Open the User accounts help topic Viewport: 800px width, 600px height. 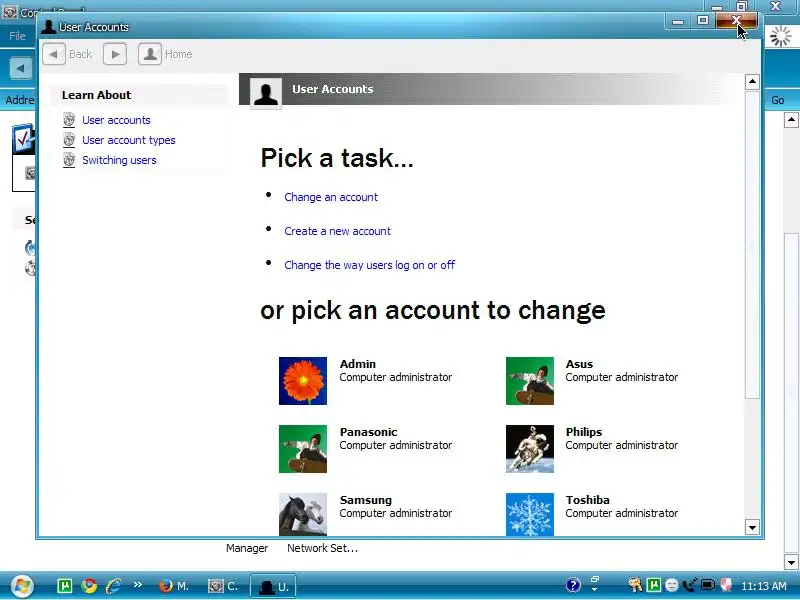click(x=116, y=120)
